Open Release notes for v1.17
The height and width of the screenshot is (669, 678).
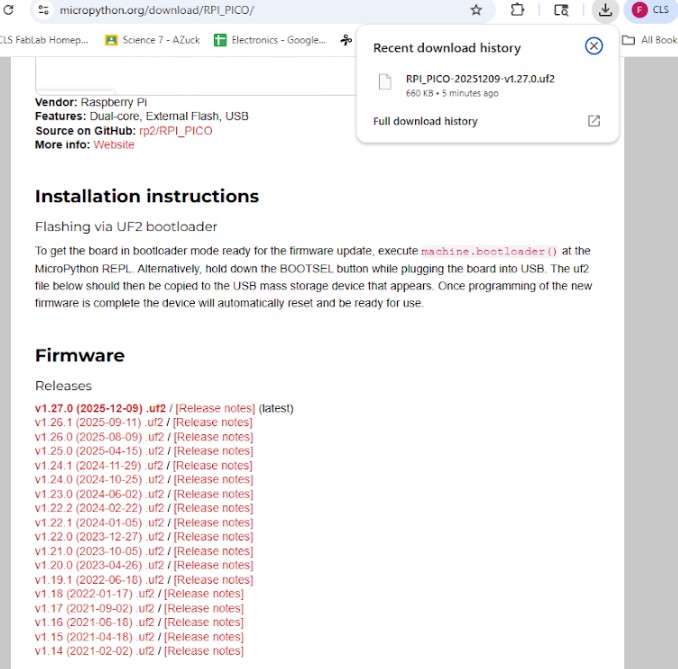coord(204,608)
